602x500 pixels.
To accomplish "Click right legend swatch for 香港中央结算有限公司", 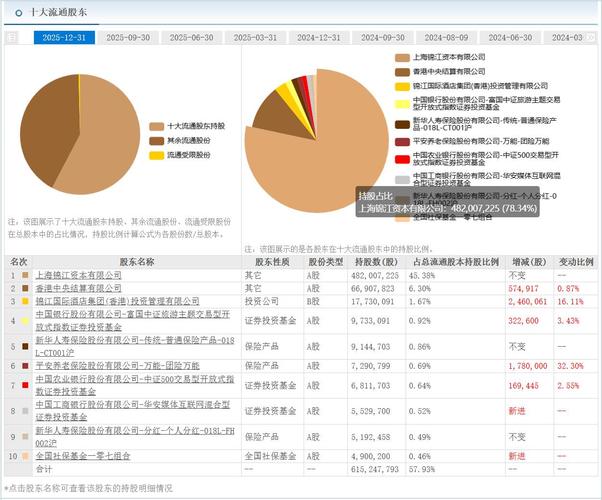I will [x=402, y=72].
